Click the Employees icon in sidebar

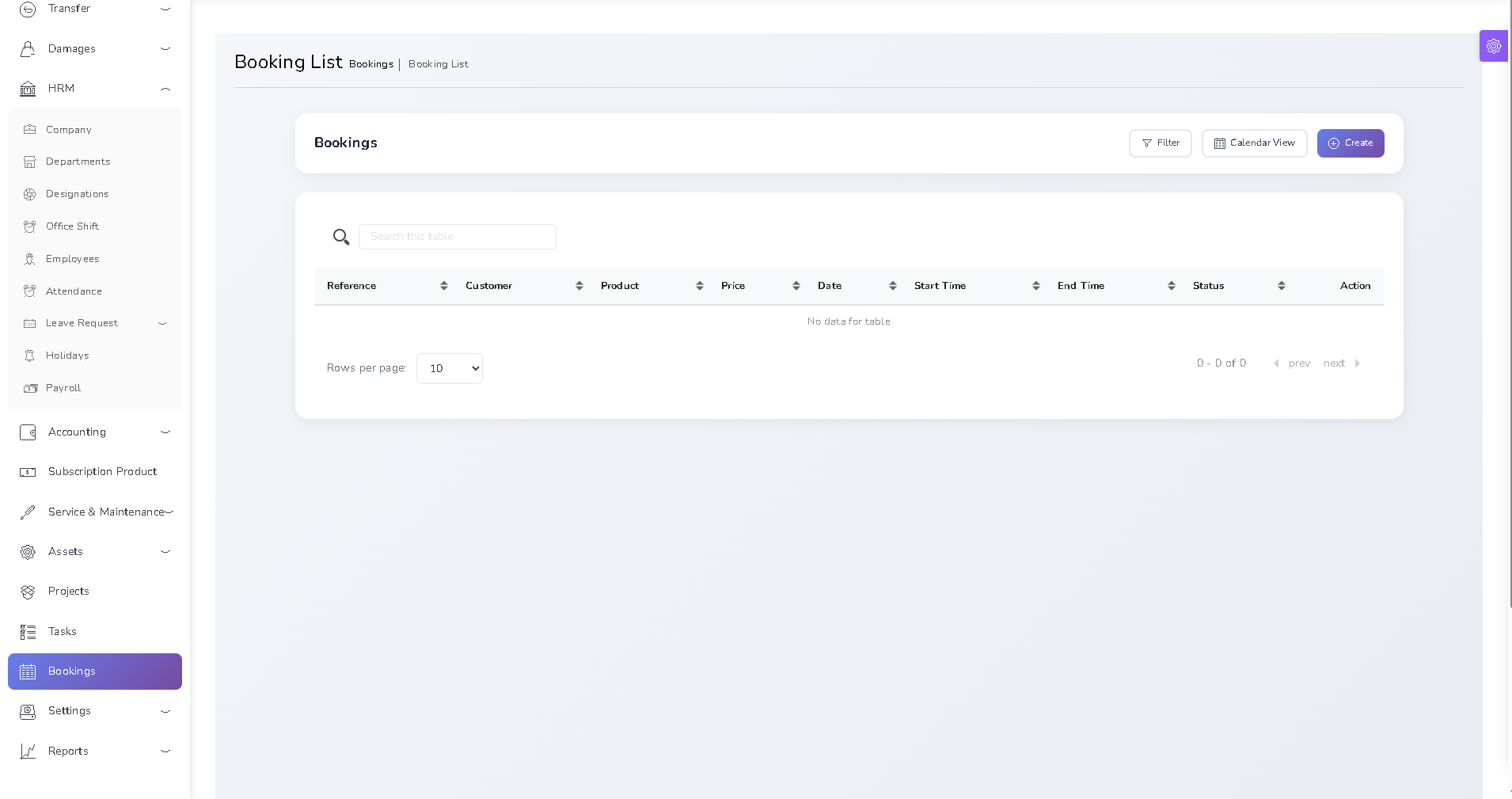(30, 259)
